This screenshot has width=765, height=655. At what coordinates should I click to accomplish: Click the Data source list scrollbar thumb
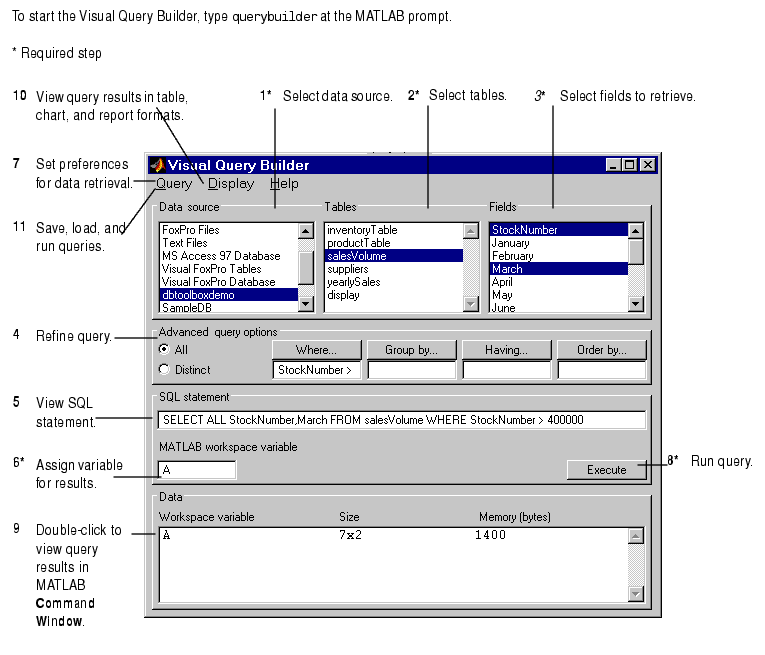pyautogui.click(x=306, y=268)
